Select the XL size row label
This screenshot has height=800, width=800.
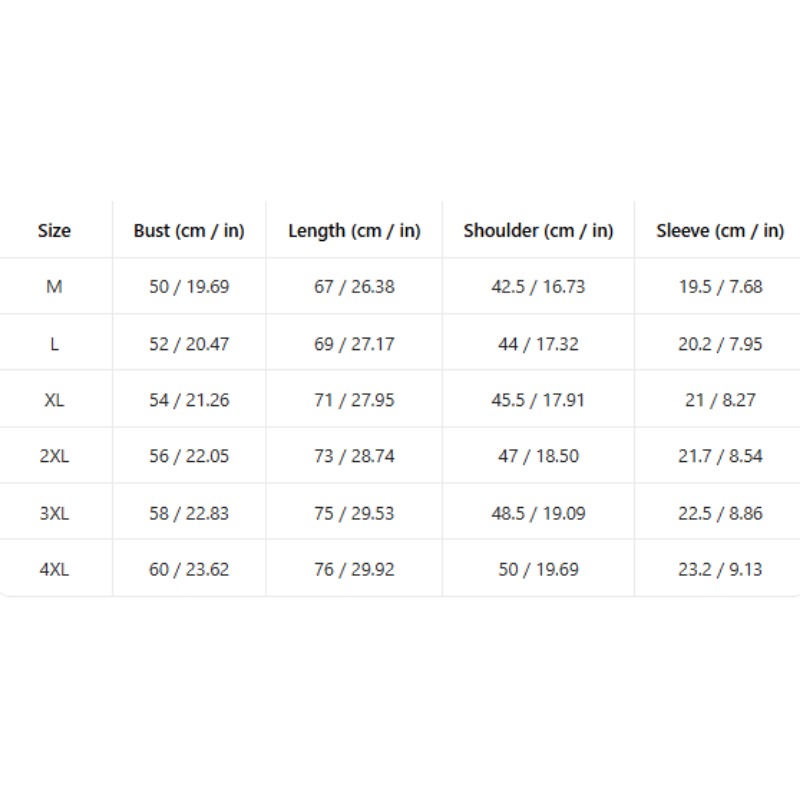54,400
